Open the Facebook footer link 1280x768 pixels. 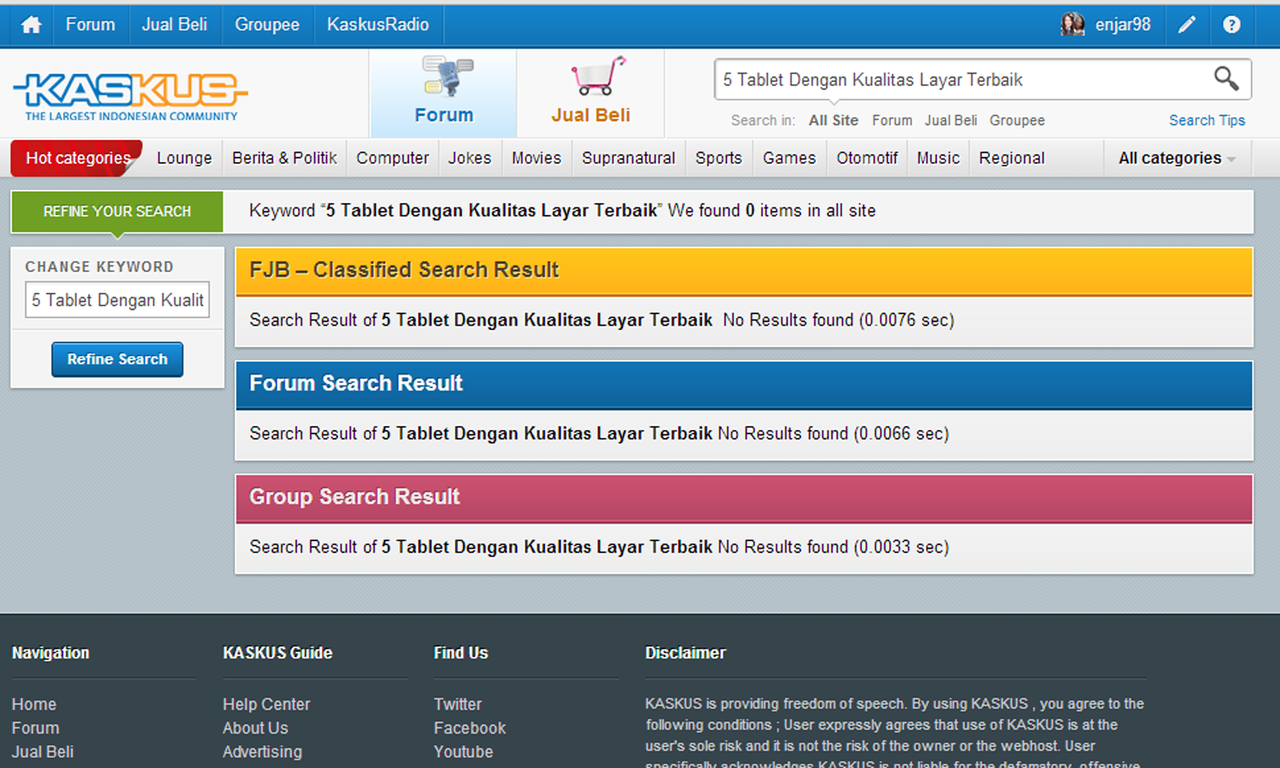(x=470, y=728)
